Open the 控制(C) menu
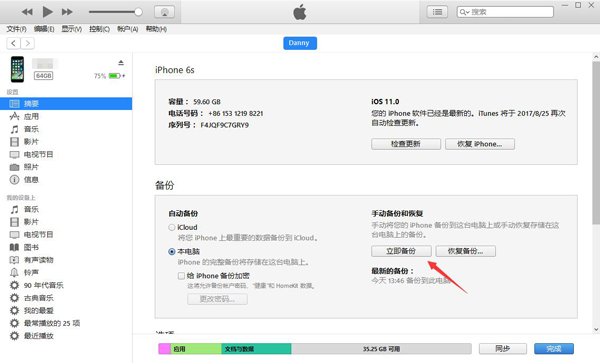600x363 pixels. tap(99, 29)
